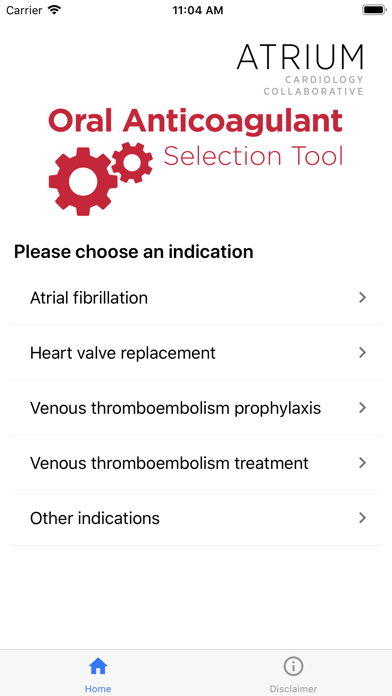Click the large red gear icon
This screenshot has width=392, height=696.
83,182
